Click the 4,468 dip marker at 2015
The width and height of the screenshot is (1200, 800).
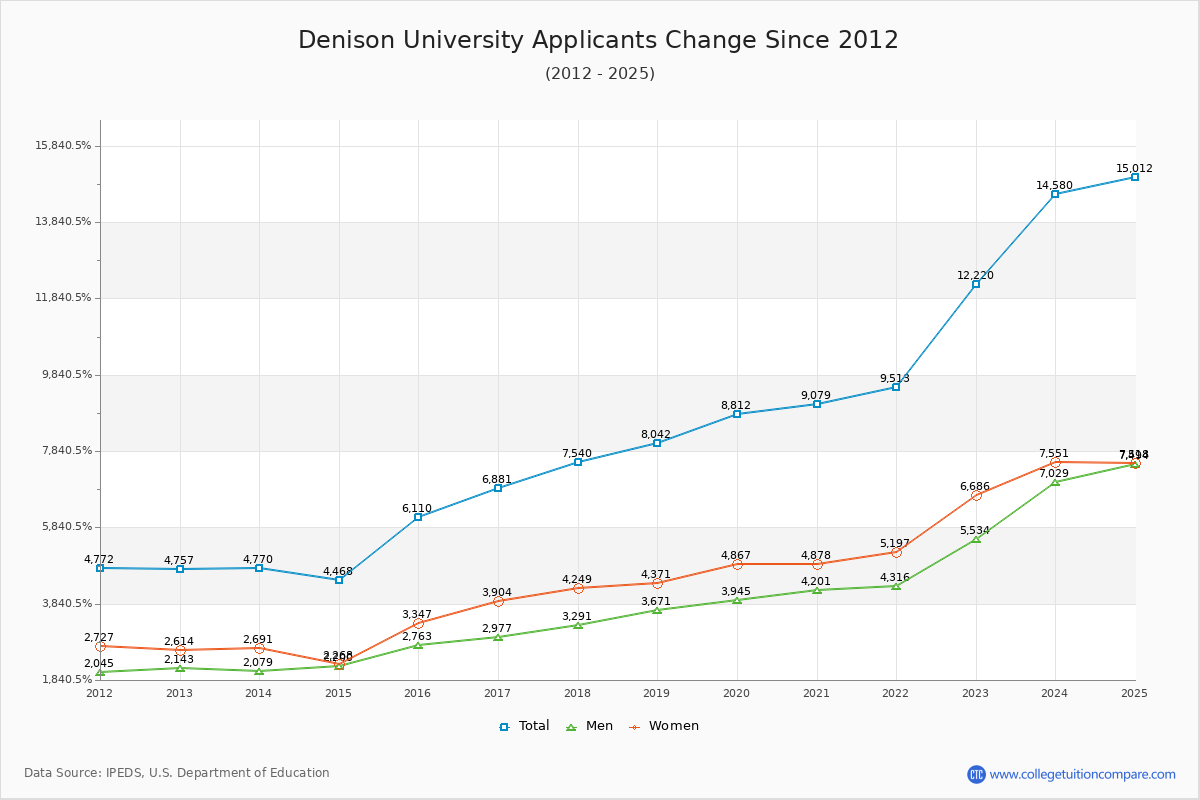(337, 581)
